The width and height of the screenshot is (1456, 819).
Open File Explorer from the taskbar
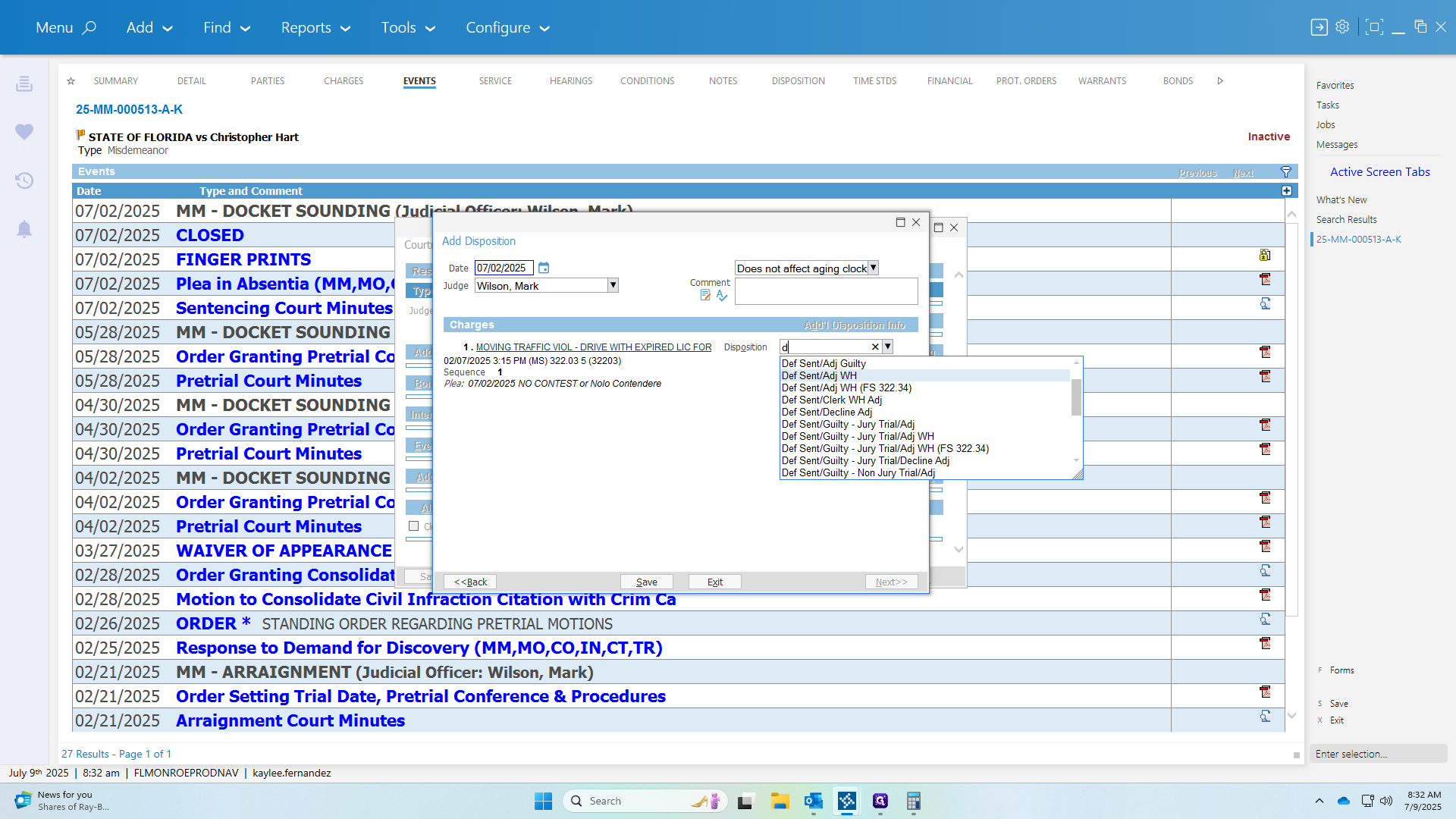780,801
